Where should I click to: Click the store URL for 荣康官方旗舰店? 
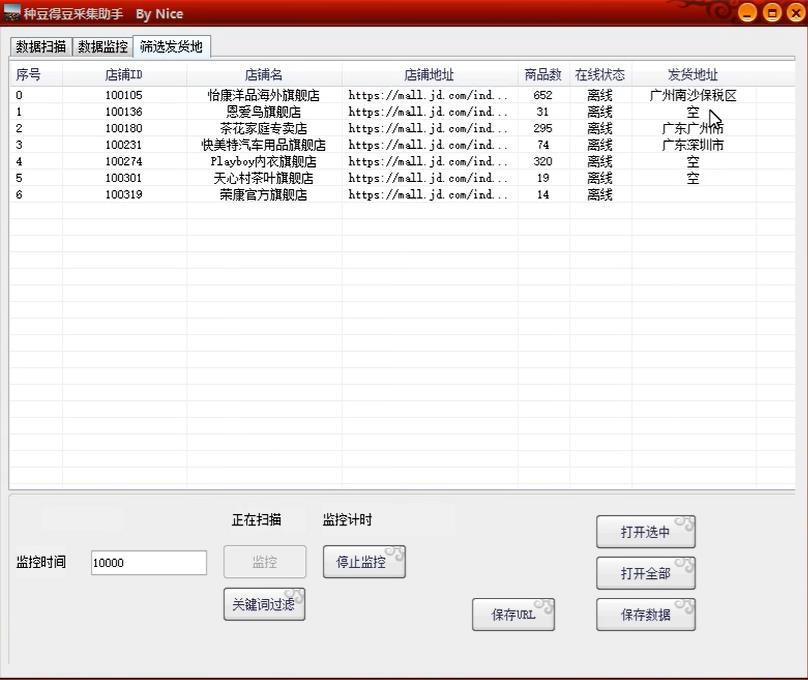tap(428, 195)
